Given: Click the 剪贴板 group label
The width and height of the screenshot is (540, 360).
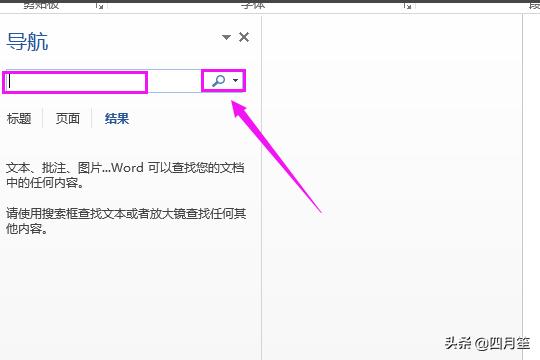Looking at the screenshot, I should tap(41, 5).
